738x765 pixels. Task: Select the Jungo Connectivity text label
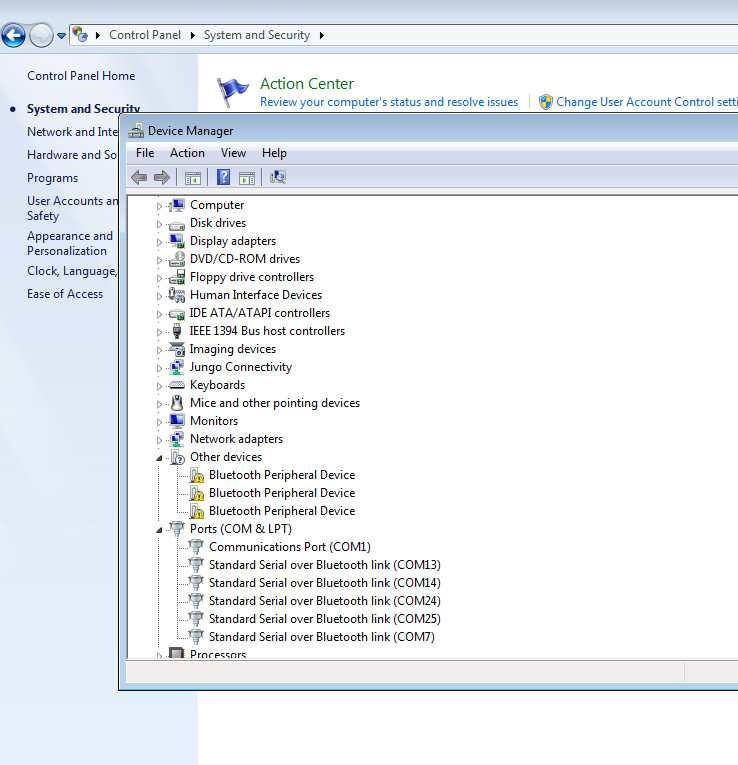click(x=240, y=367)
